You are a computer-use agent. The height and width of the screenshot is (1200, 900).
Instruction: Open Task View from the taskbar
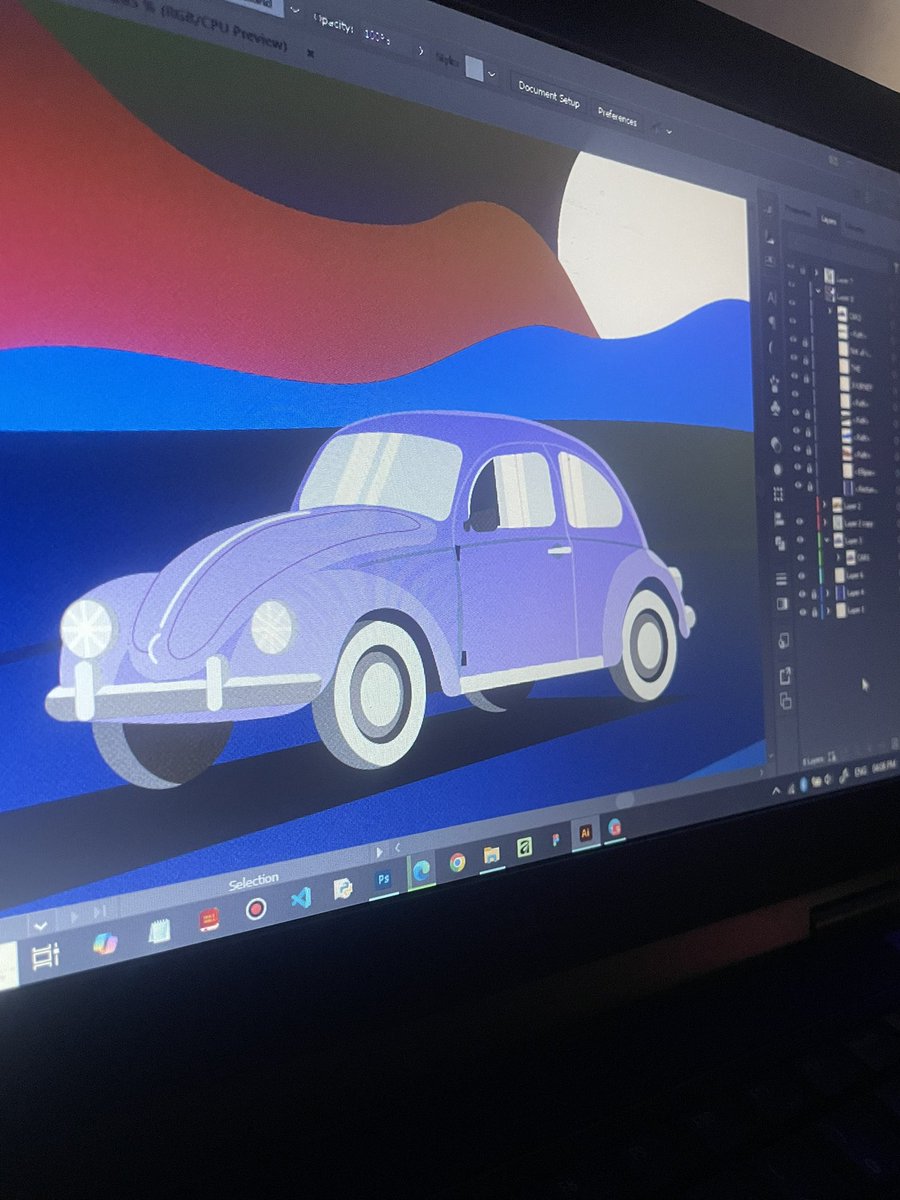tap(45, 957)
